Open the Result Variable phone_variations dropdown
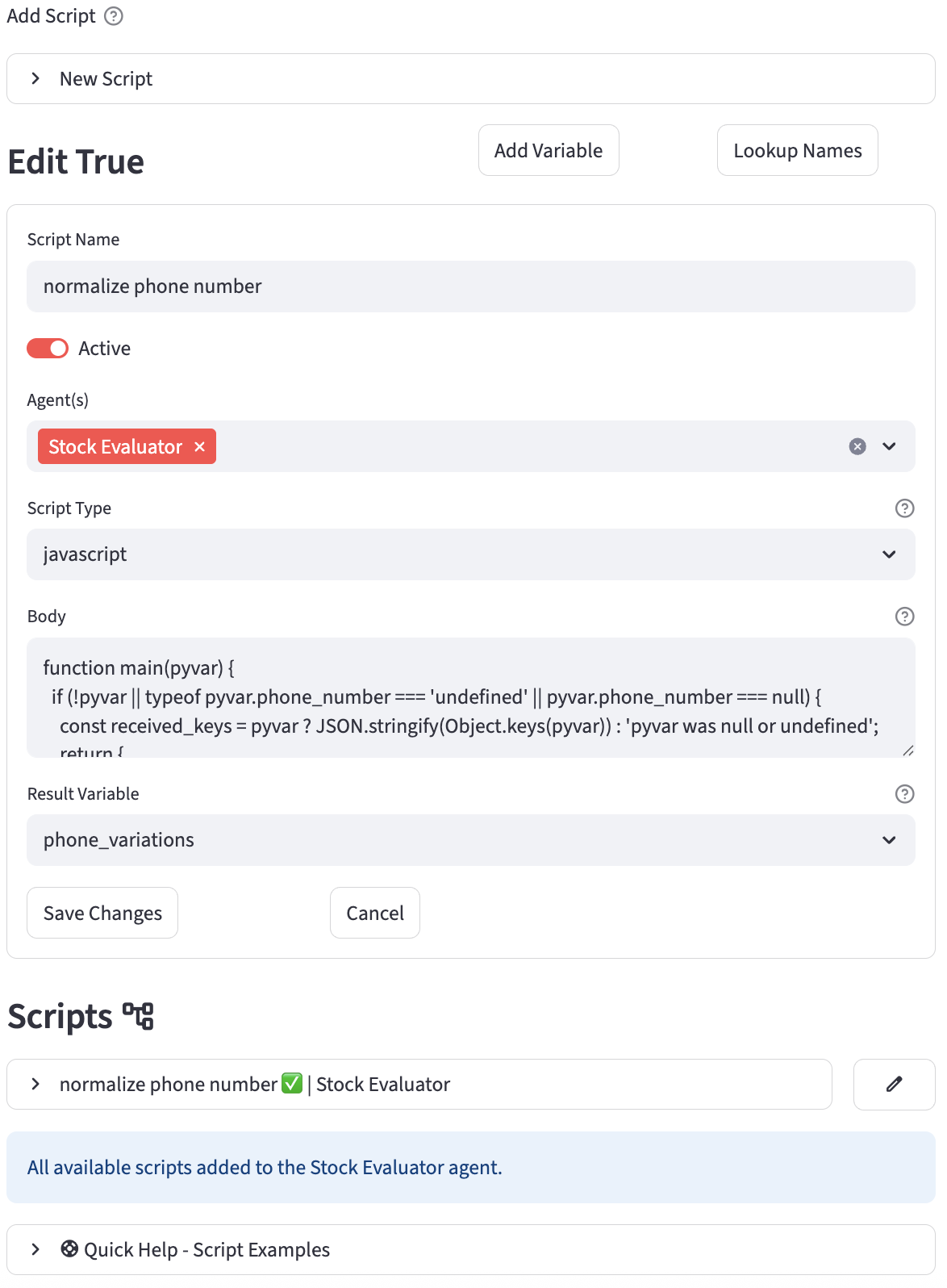 pos(889,840)
